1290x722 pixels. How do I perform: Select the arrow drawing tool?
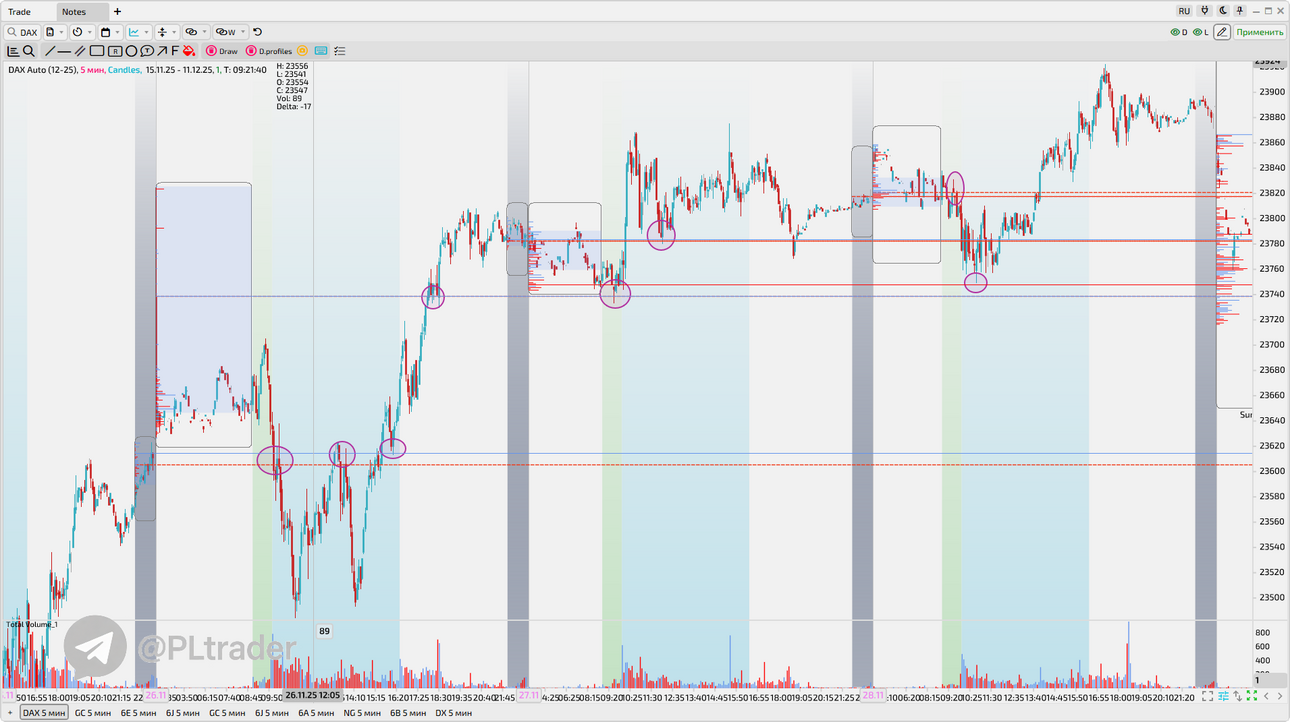click(161, 51)
